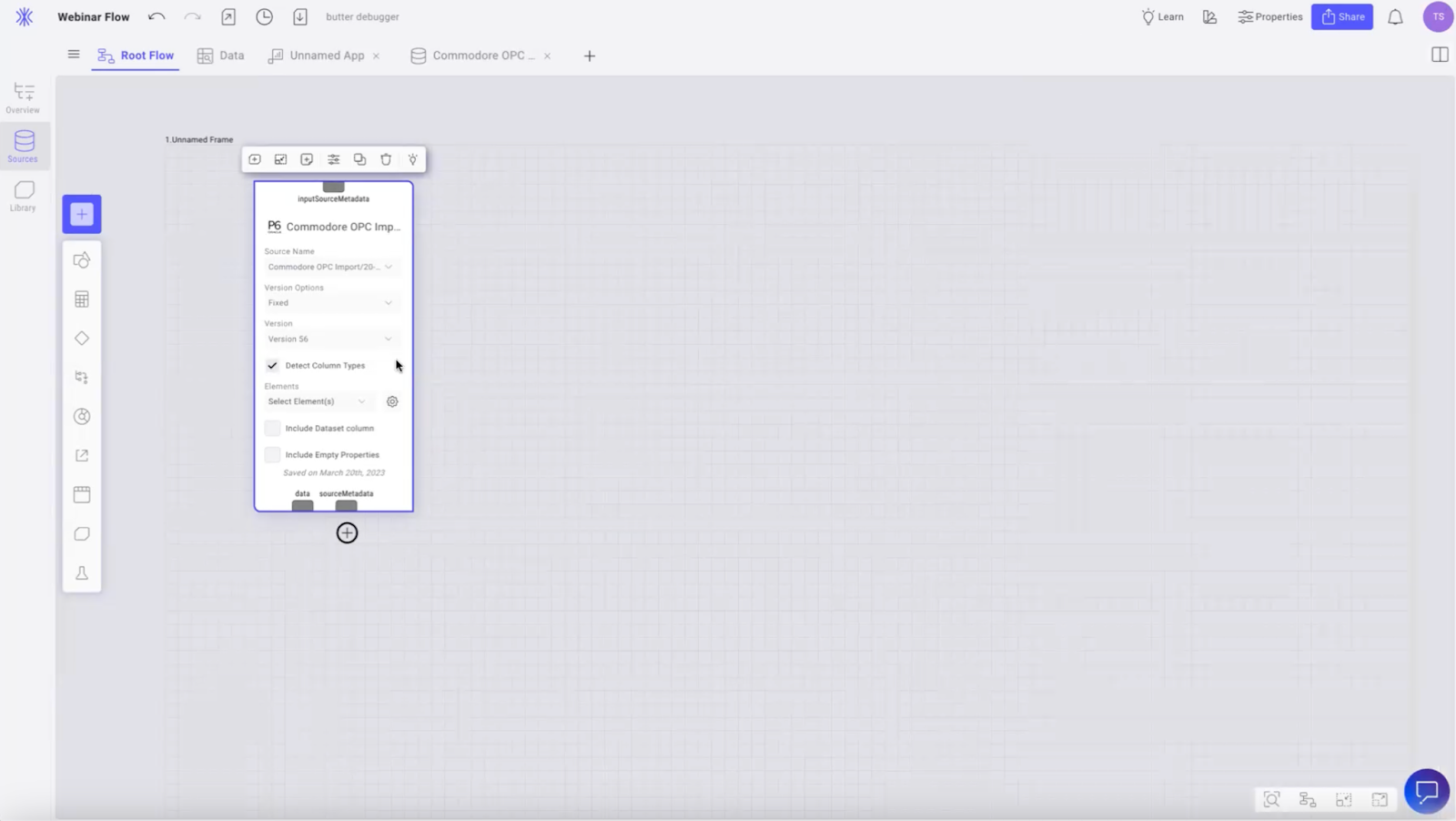Open the hamburger menu beside Root Flow
Image resolution: width=1456 pixels, height=821 pixels.
(74, 55)
